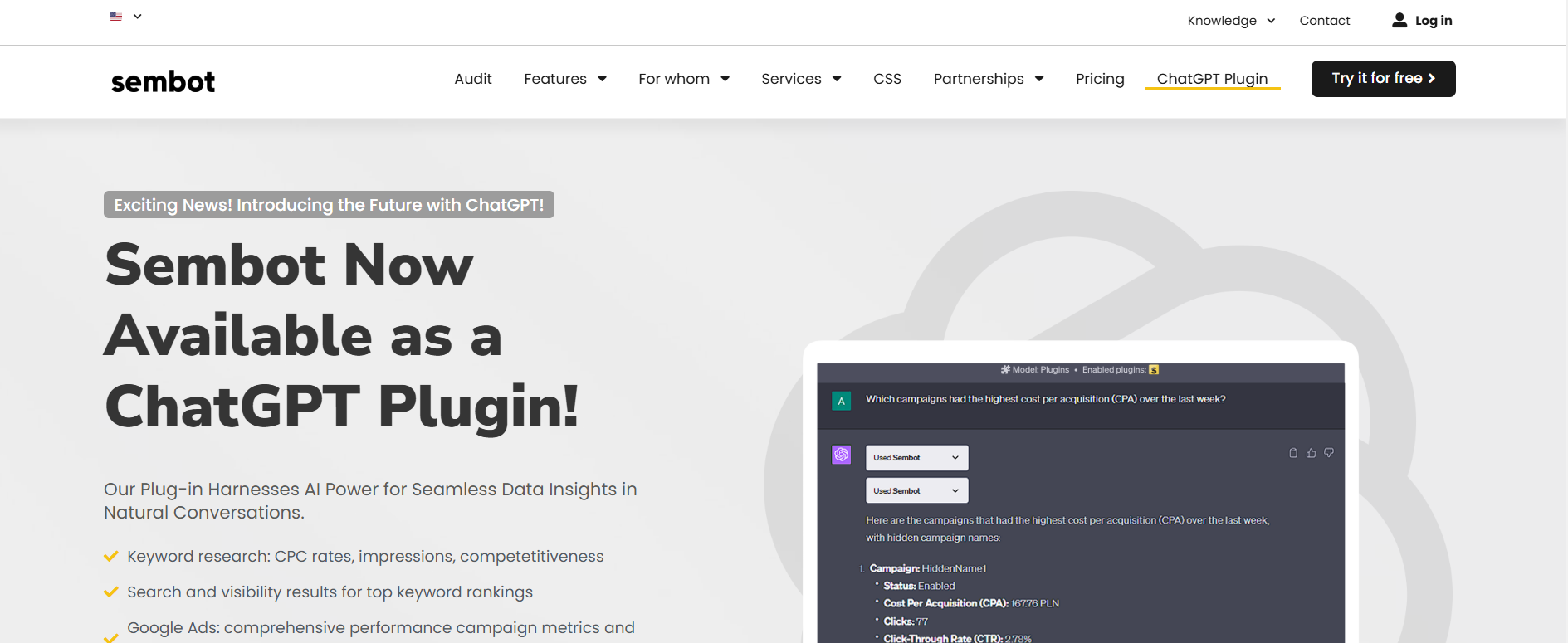Click the Google Ads performance bullet text
1568x643 pixels.
381,628
